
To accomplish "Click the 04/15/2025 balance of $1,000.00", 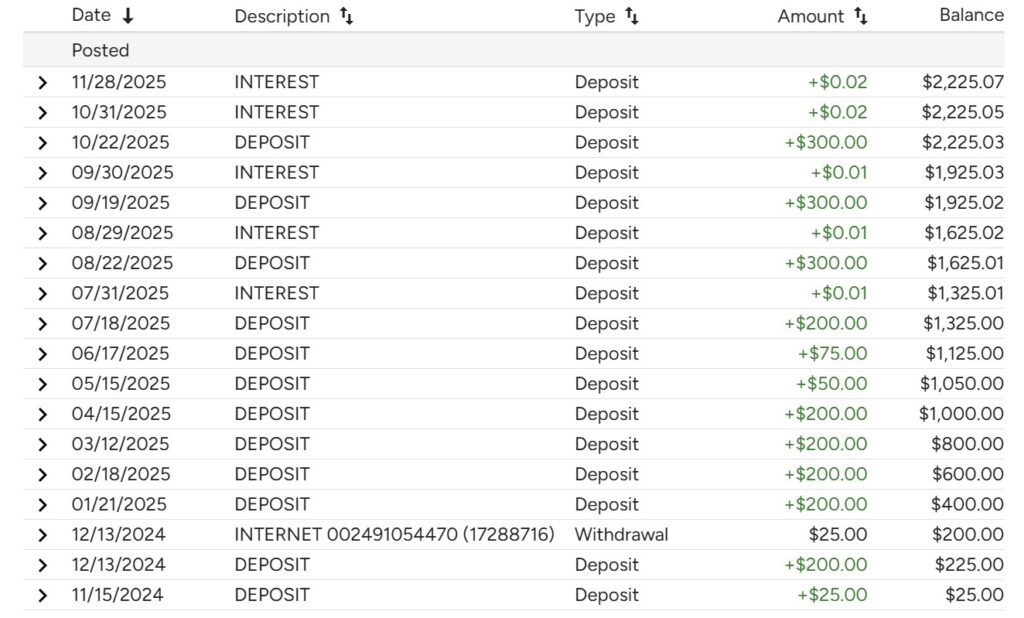I will point(961,414).
